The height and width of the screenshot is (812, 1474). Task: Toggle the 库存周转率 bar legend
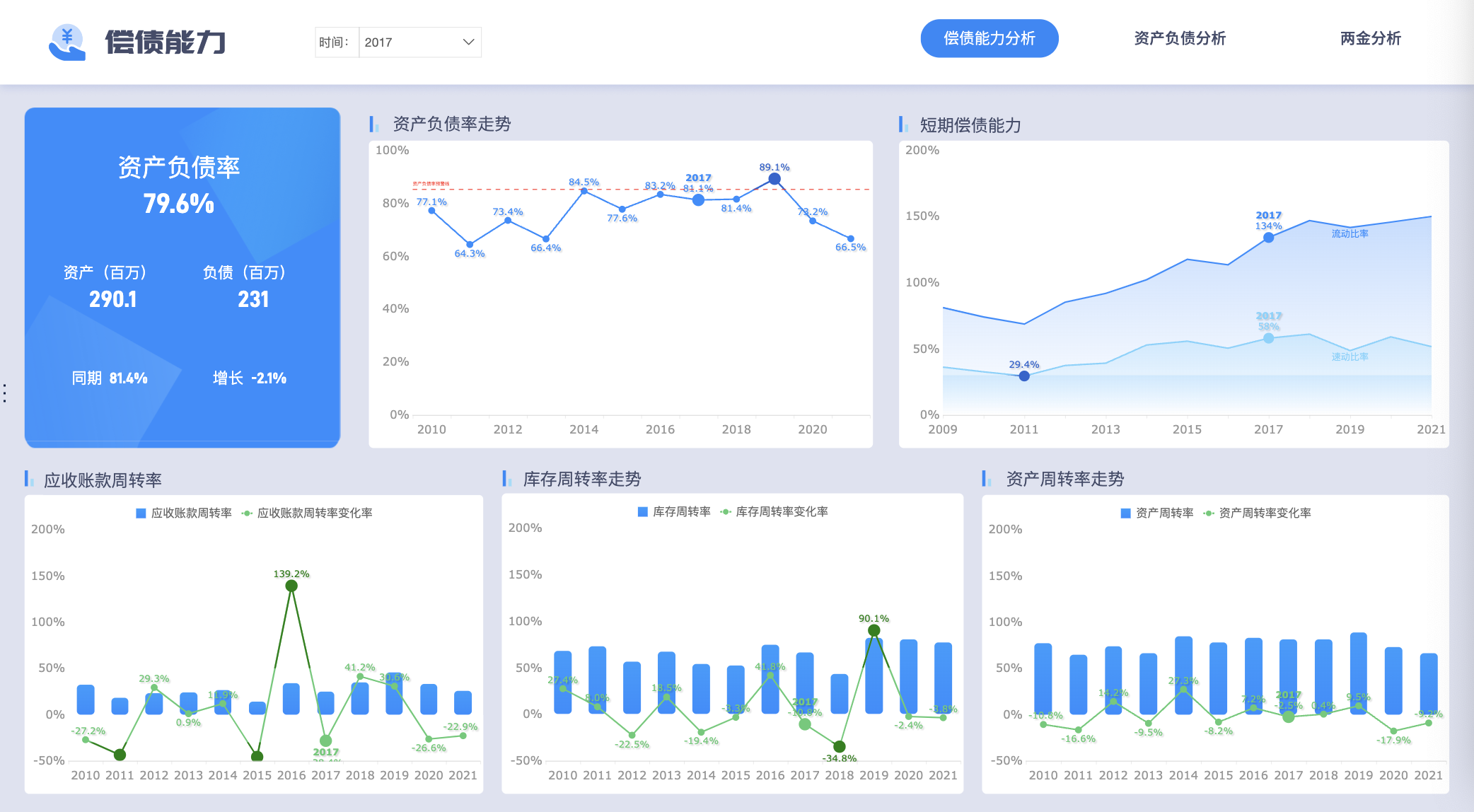[x=674, y=511]
